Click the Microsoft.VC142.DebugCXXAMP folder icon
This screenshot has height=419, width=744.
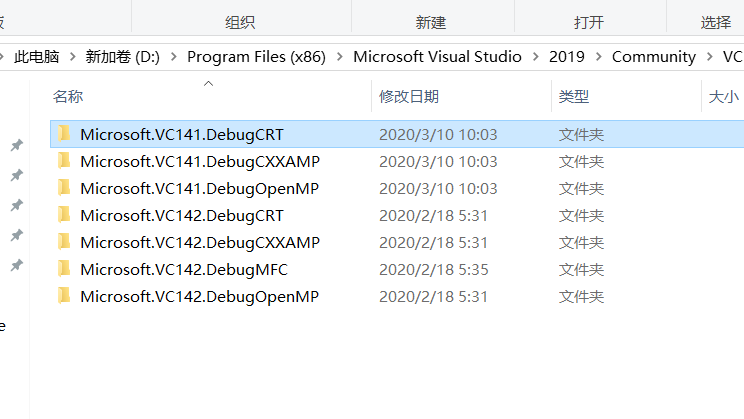pos(64,242)
